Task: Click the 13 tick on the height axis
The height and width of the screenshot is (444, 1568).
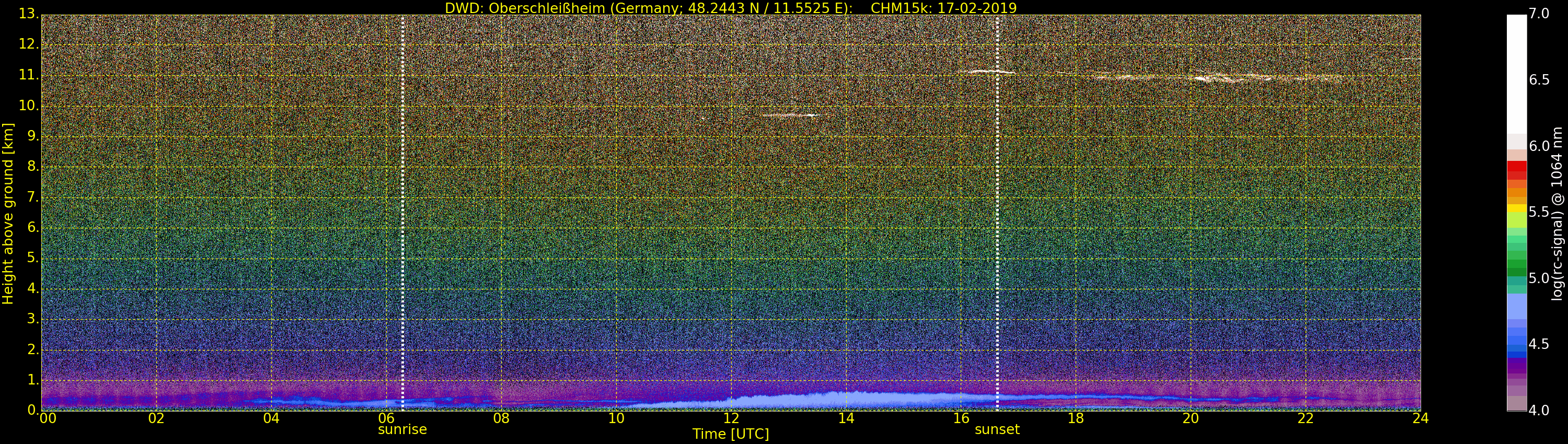Action: pos(28,14)
